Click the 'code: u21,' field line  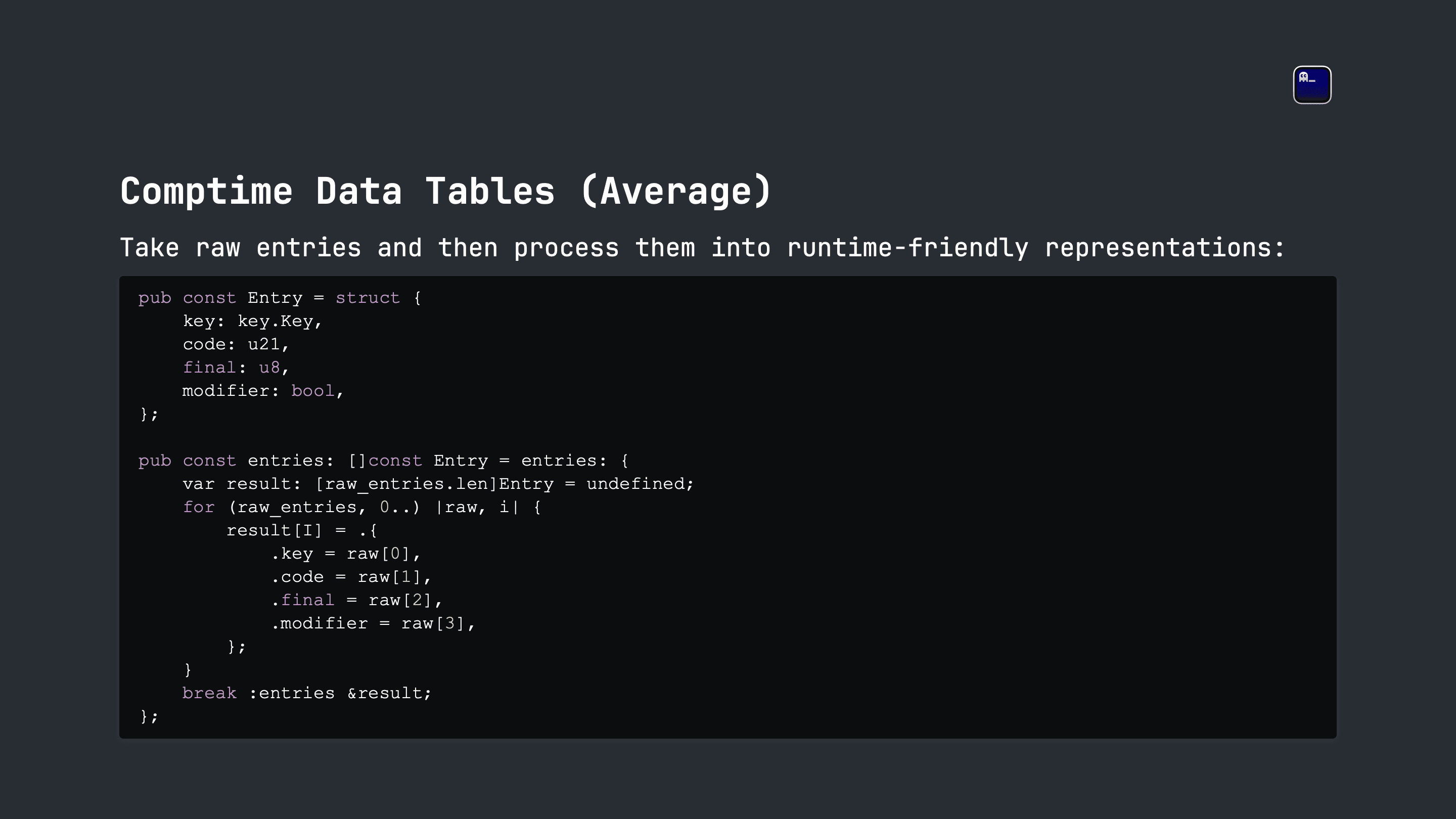click(236, 344)
